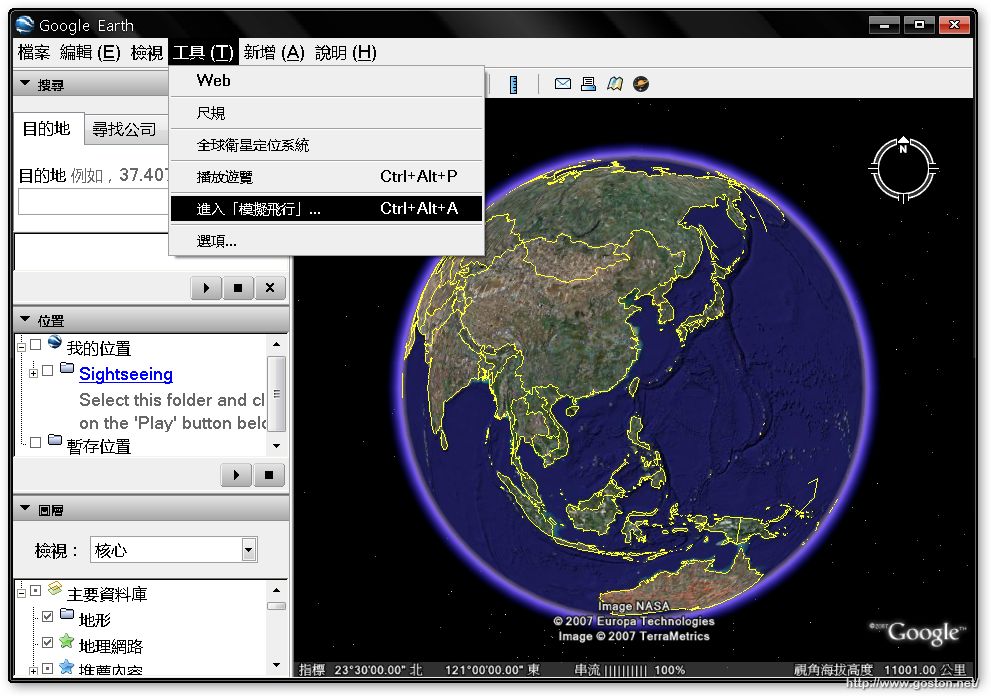Collapse the 主要資料庫 tree node

pos(21,593)
